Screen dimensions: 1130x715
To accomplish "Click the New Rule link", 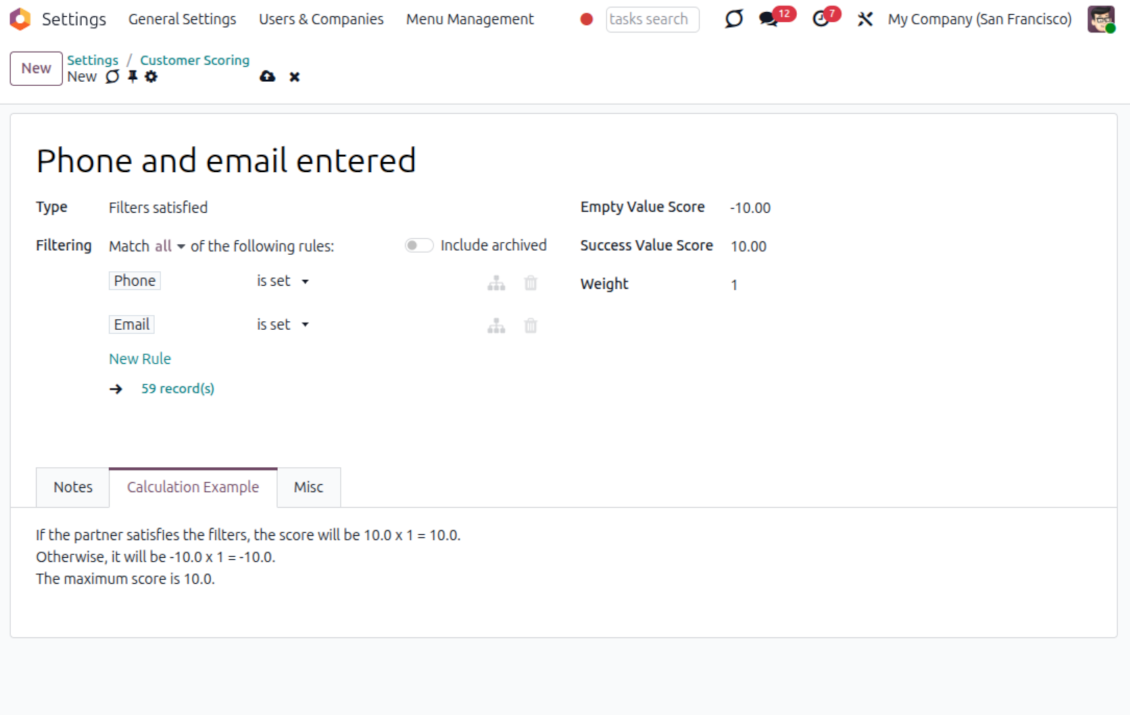I will point(140,359).
